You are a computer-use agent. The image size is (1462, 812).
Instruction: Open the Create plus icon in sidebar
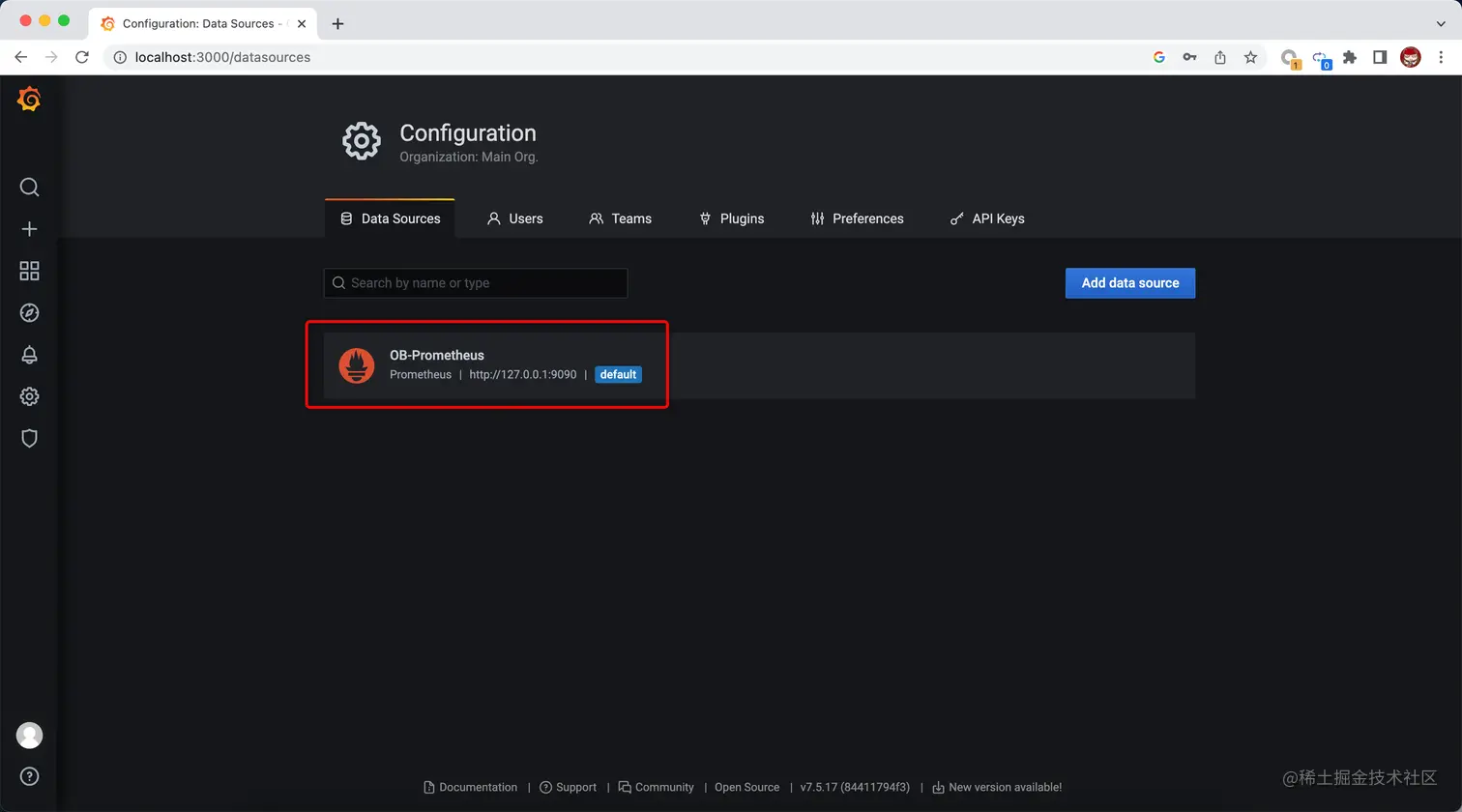point(29,229)
